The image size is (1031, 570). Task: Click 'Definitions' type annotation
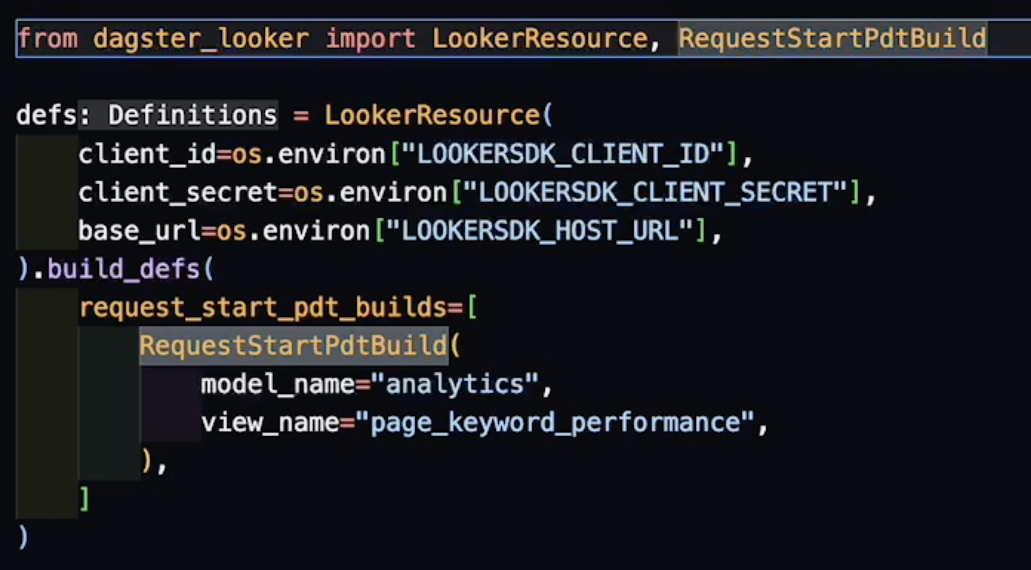click(x=193, y=115)
